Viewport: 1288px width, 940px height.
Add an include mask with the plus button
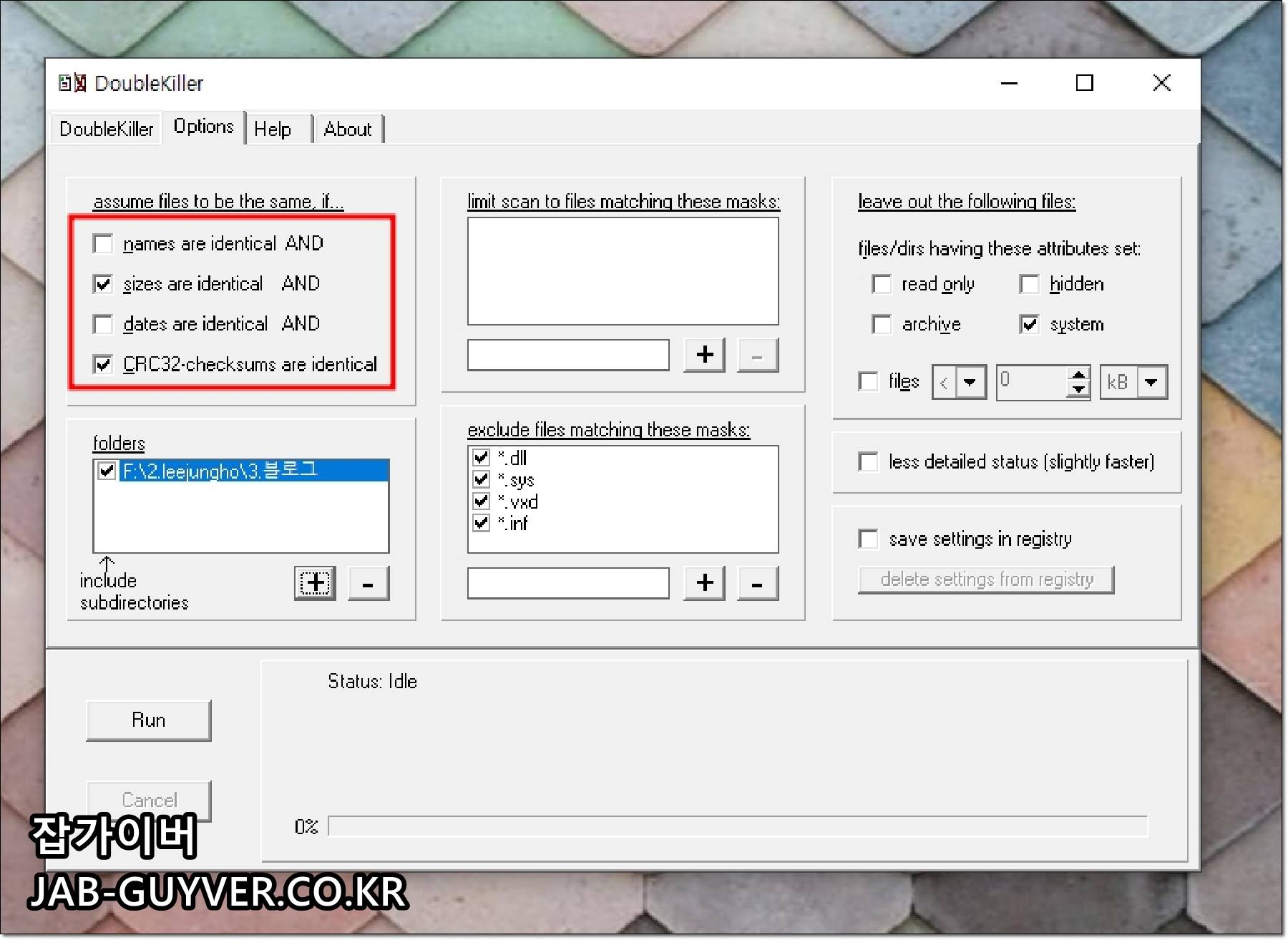pos(705,355)
